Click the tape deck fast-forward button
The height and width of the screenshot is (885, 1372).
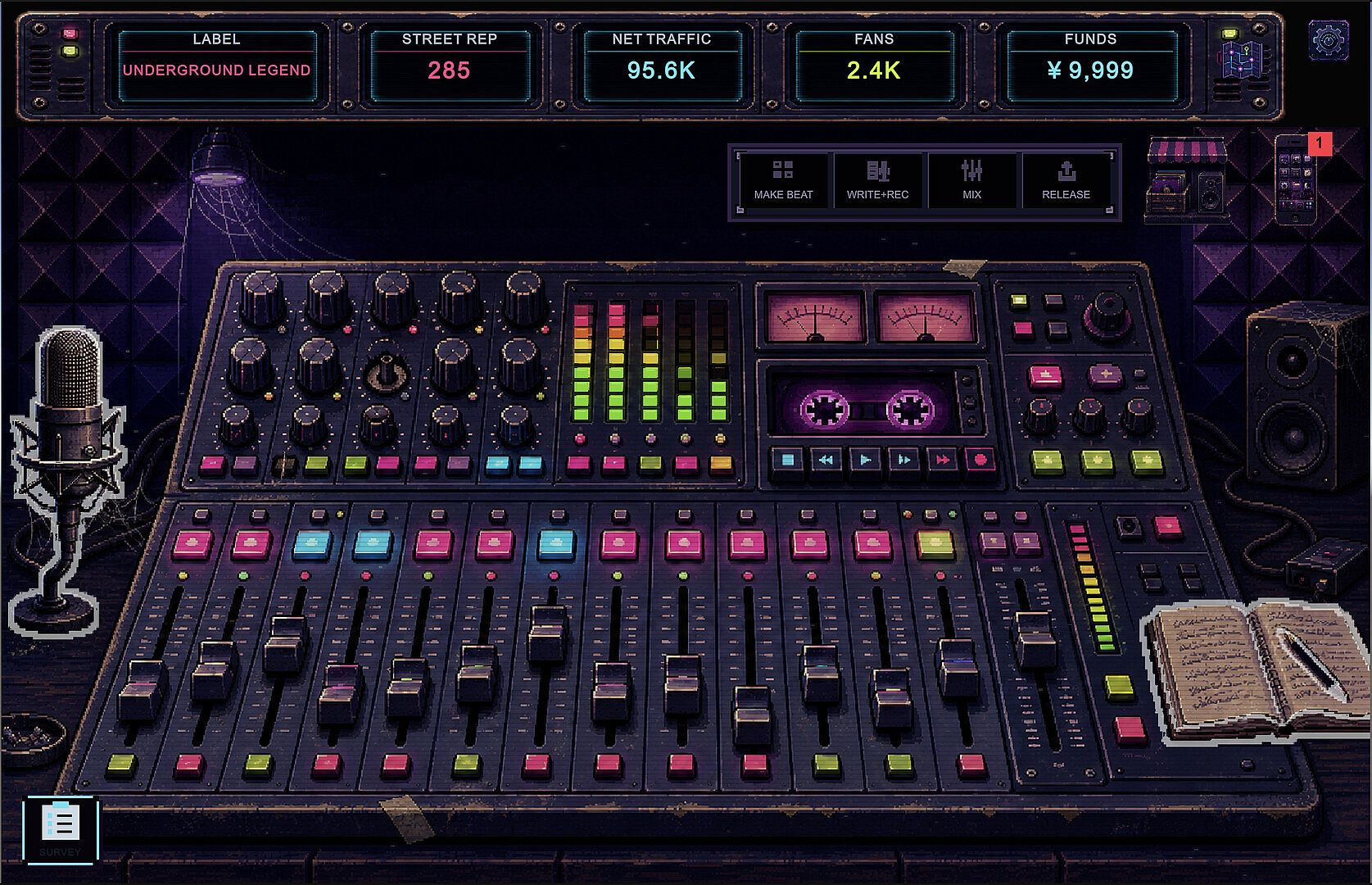(943, 460)
